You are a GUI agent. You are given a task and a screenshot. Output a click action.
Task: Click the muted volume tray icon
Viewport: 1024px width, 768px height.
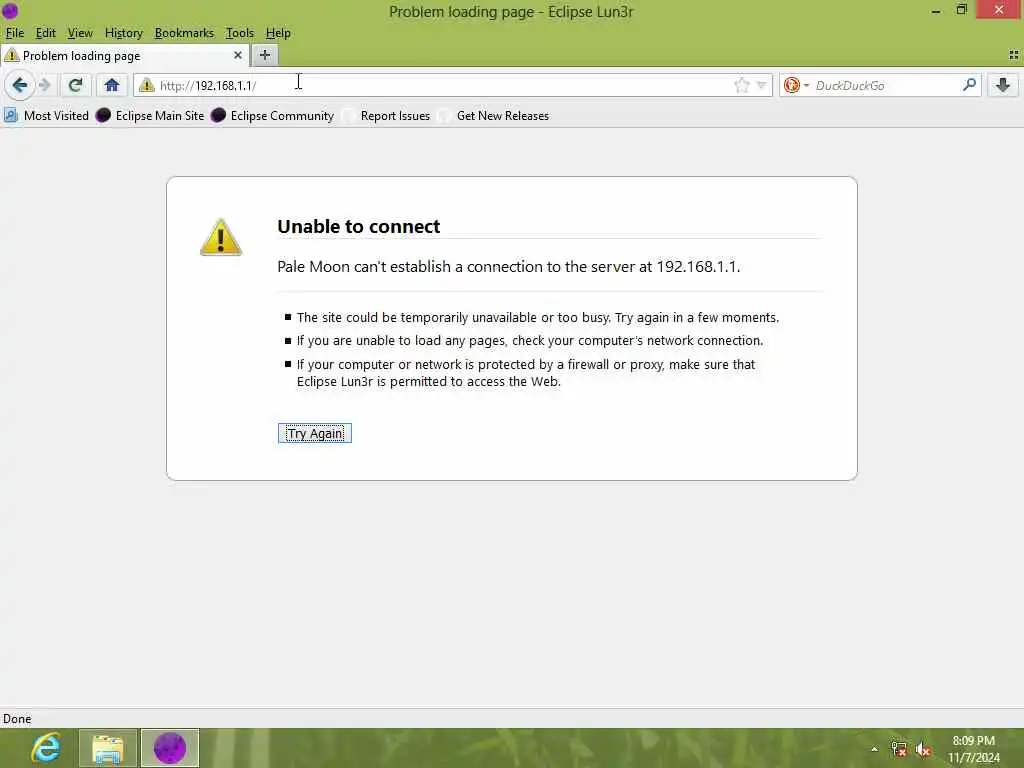pyautogui.click(x=923, y=749)
